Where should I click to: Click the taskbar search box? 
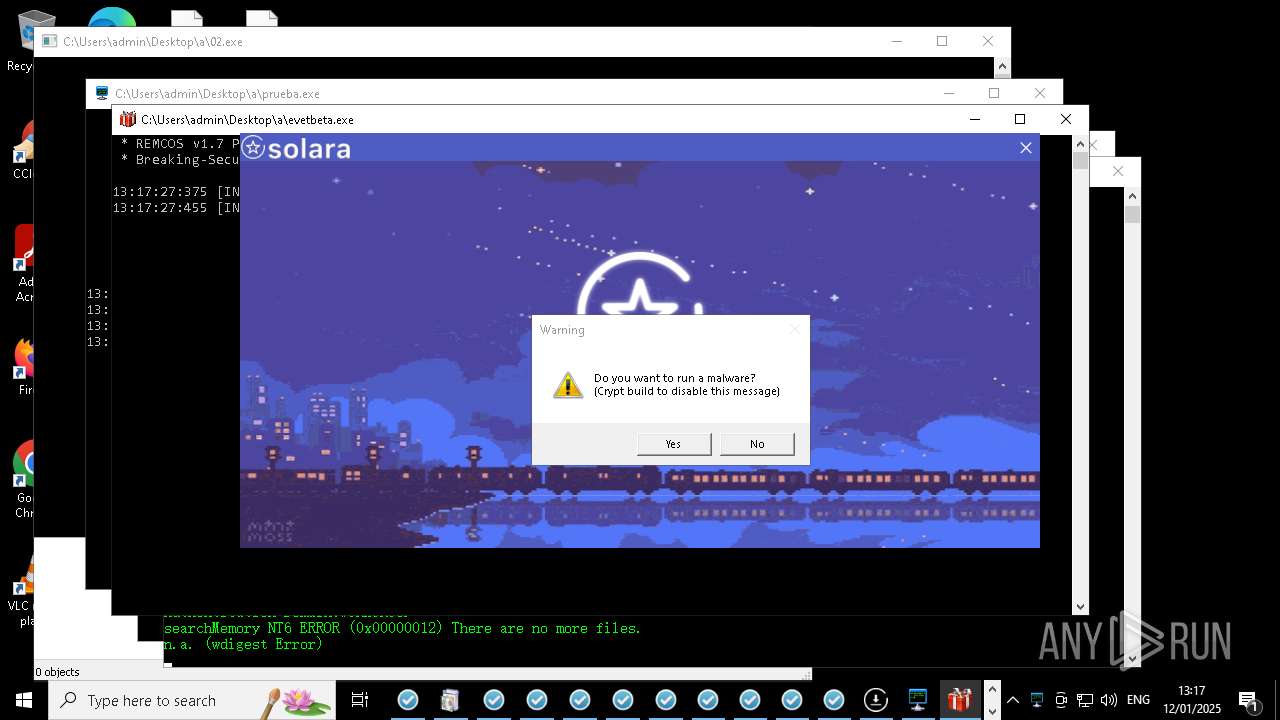[192, 700]
